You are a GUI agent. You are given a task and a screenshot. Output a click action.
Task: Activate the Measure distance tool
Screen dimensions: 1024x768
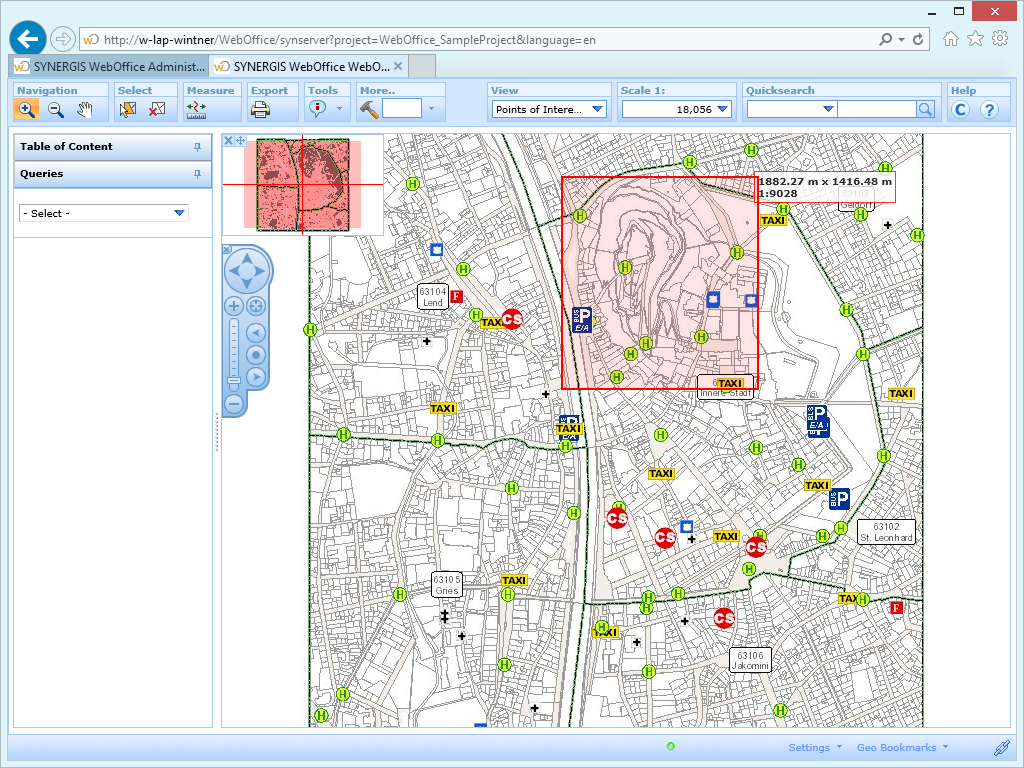pos(194,110)
